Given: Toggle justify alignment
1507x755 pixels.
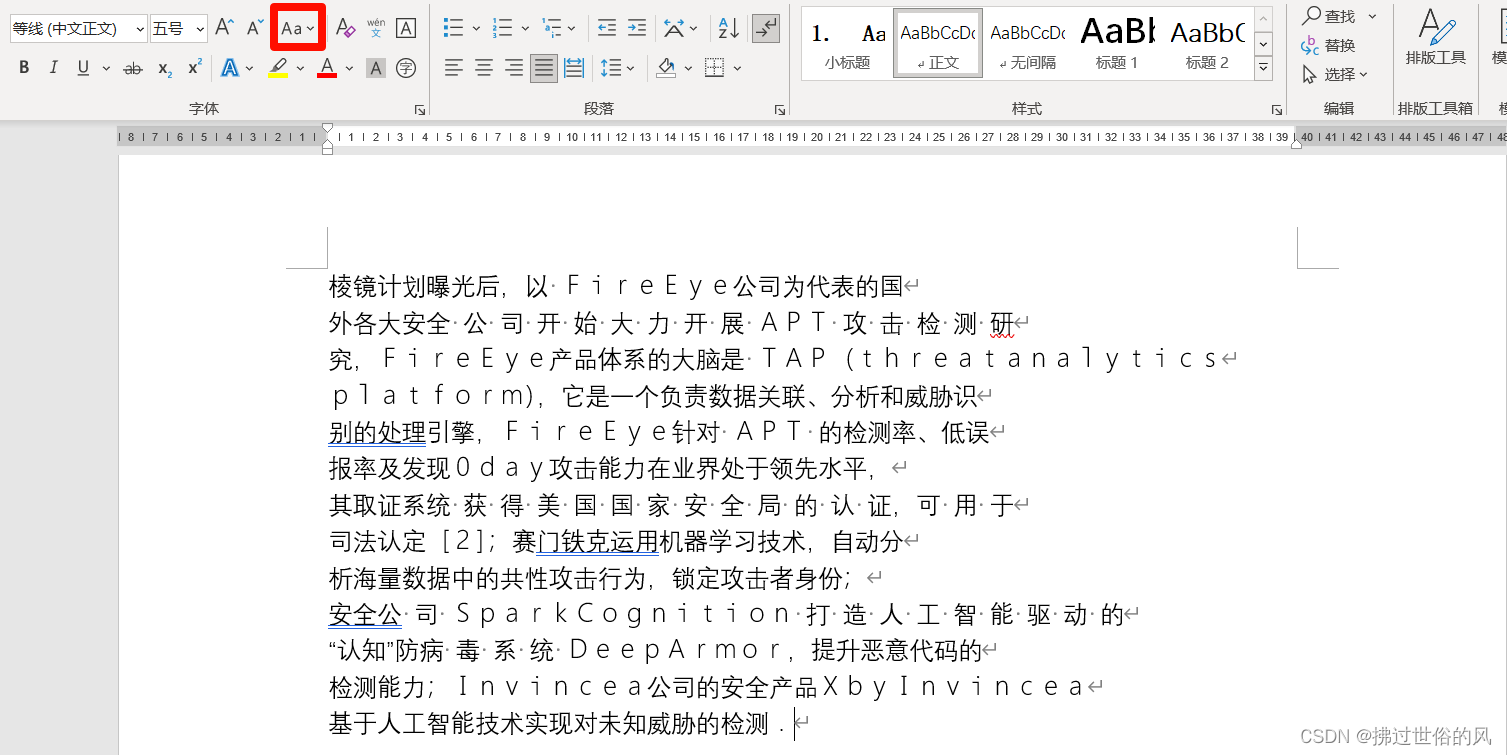Looking at the screenshot, I should coord(544,68).
